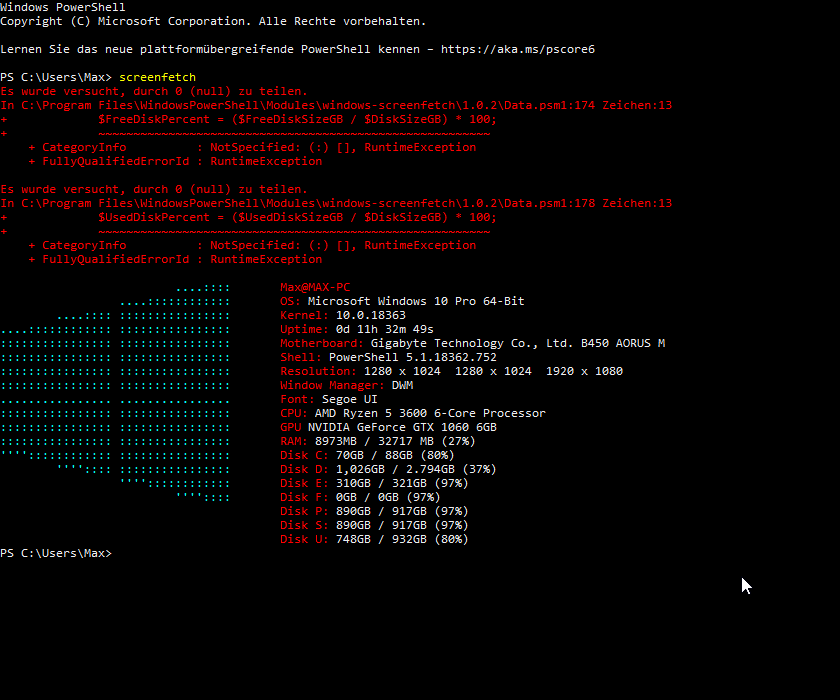The height and width of the screenshot is (700, 840).
Task: Click the CPU AMD Ryzen 5 3600 line
Action: coord(412,413)
